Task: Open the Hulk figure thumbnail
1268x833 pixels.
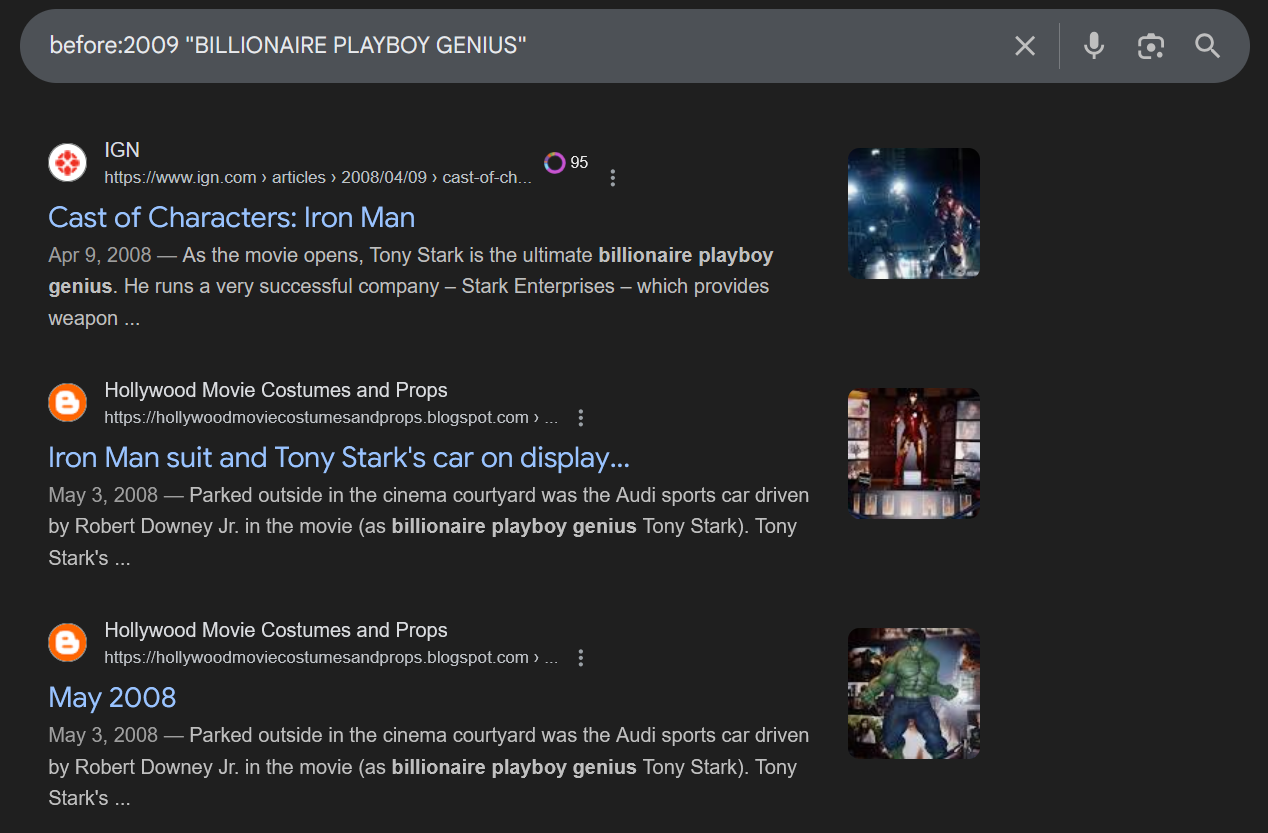Action: click(914, 693)
